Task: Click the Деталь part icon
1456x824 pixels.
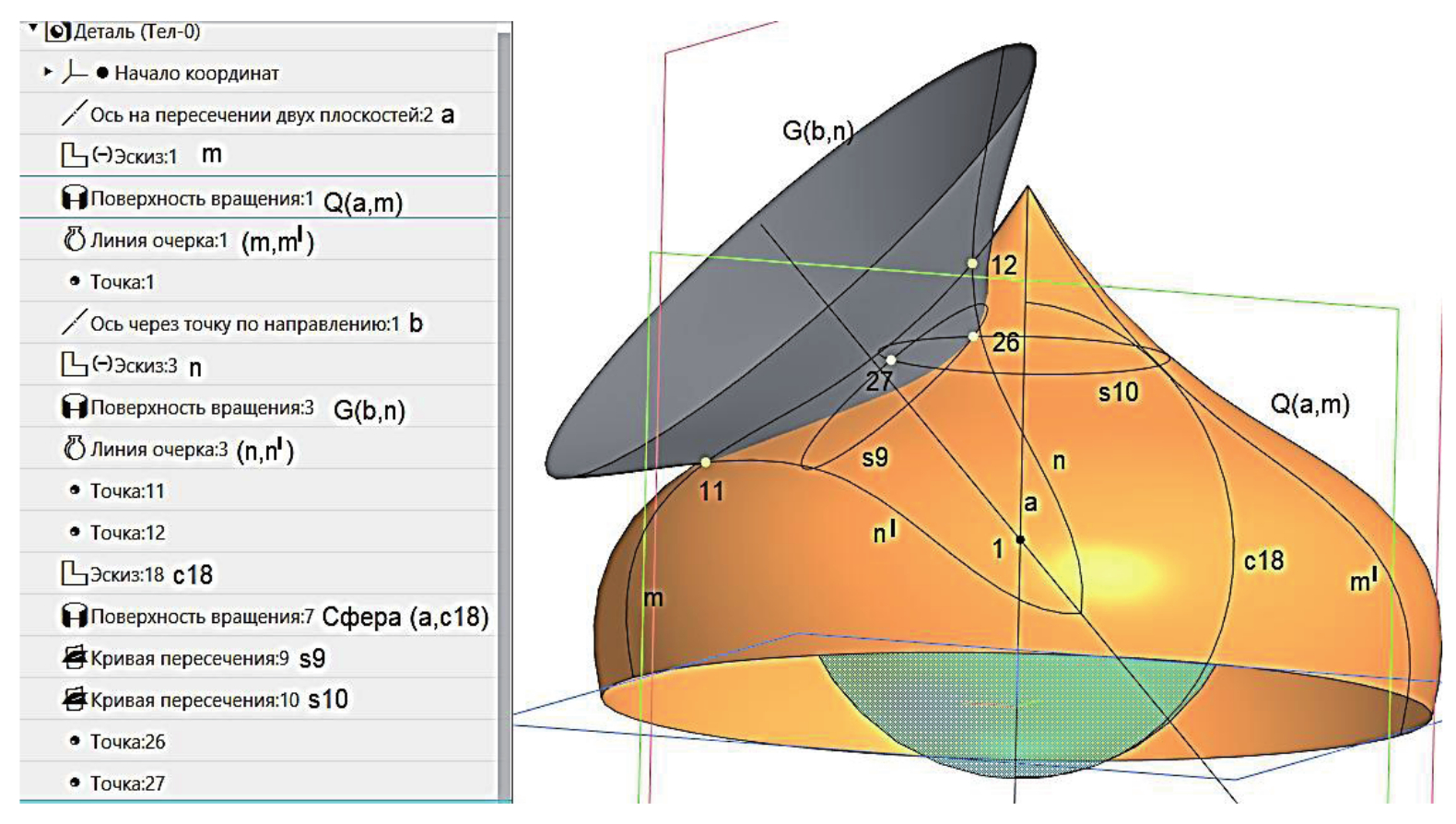Action: [57, 32]
